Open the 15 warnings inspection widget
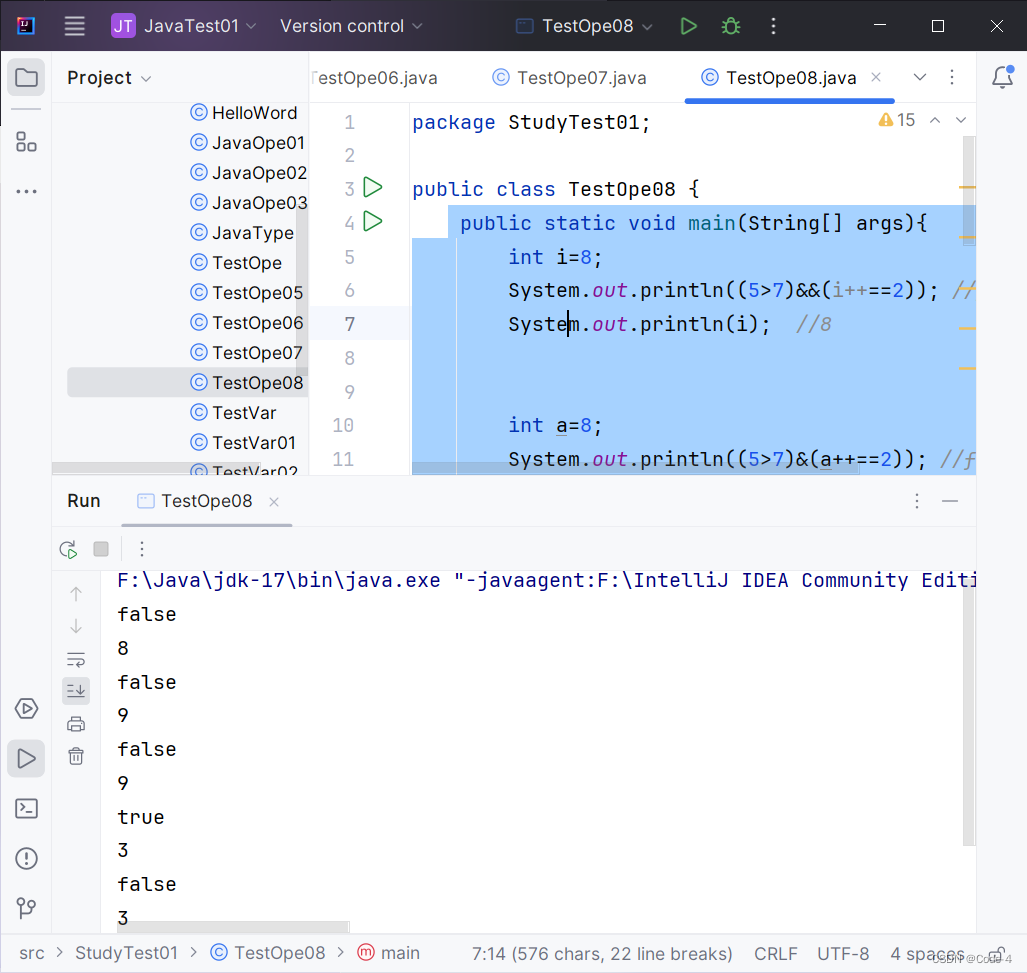The height and width of the screenshot is (973, 1027). click(897, 120)
